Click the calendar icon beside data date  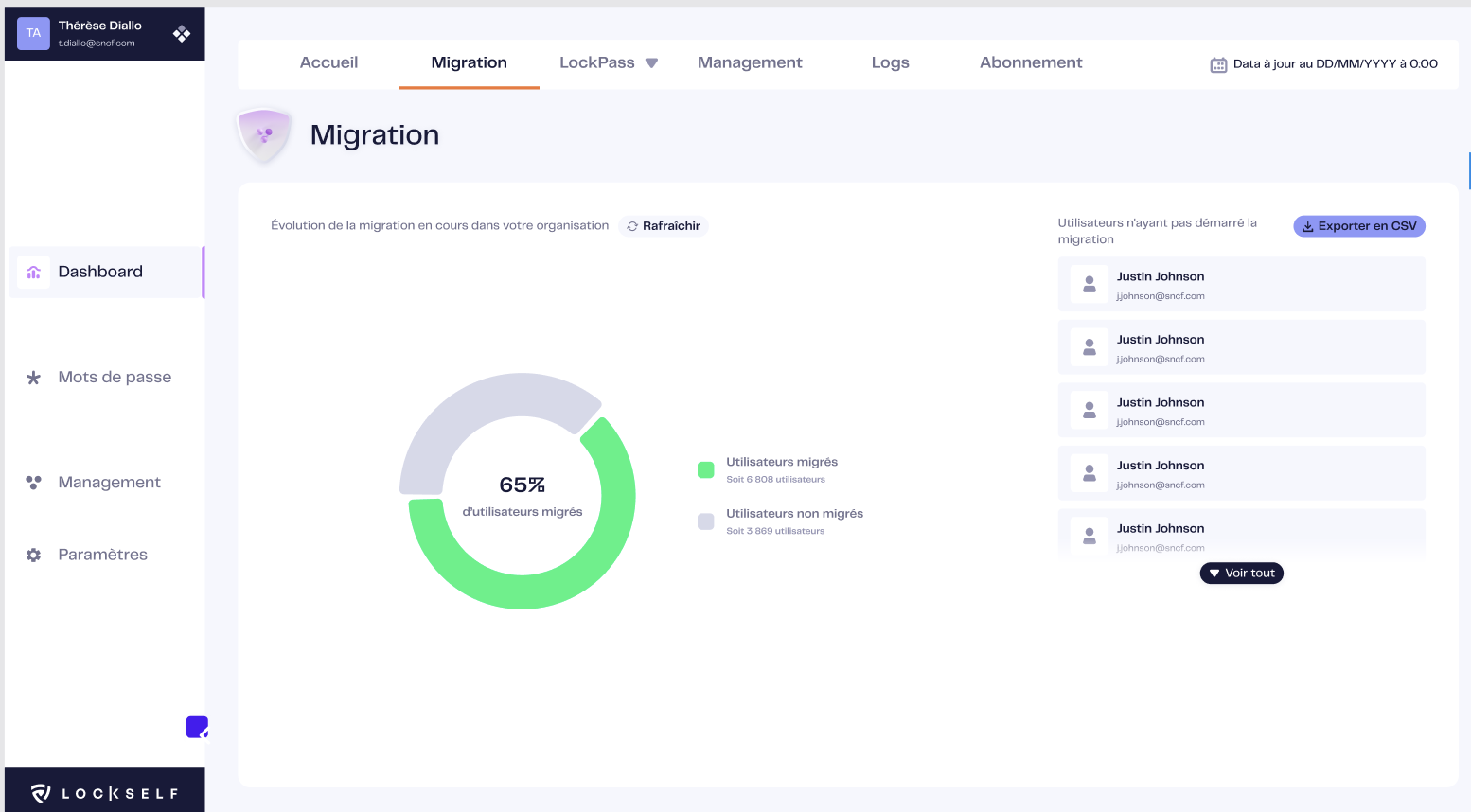[1218, 64]
